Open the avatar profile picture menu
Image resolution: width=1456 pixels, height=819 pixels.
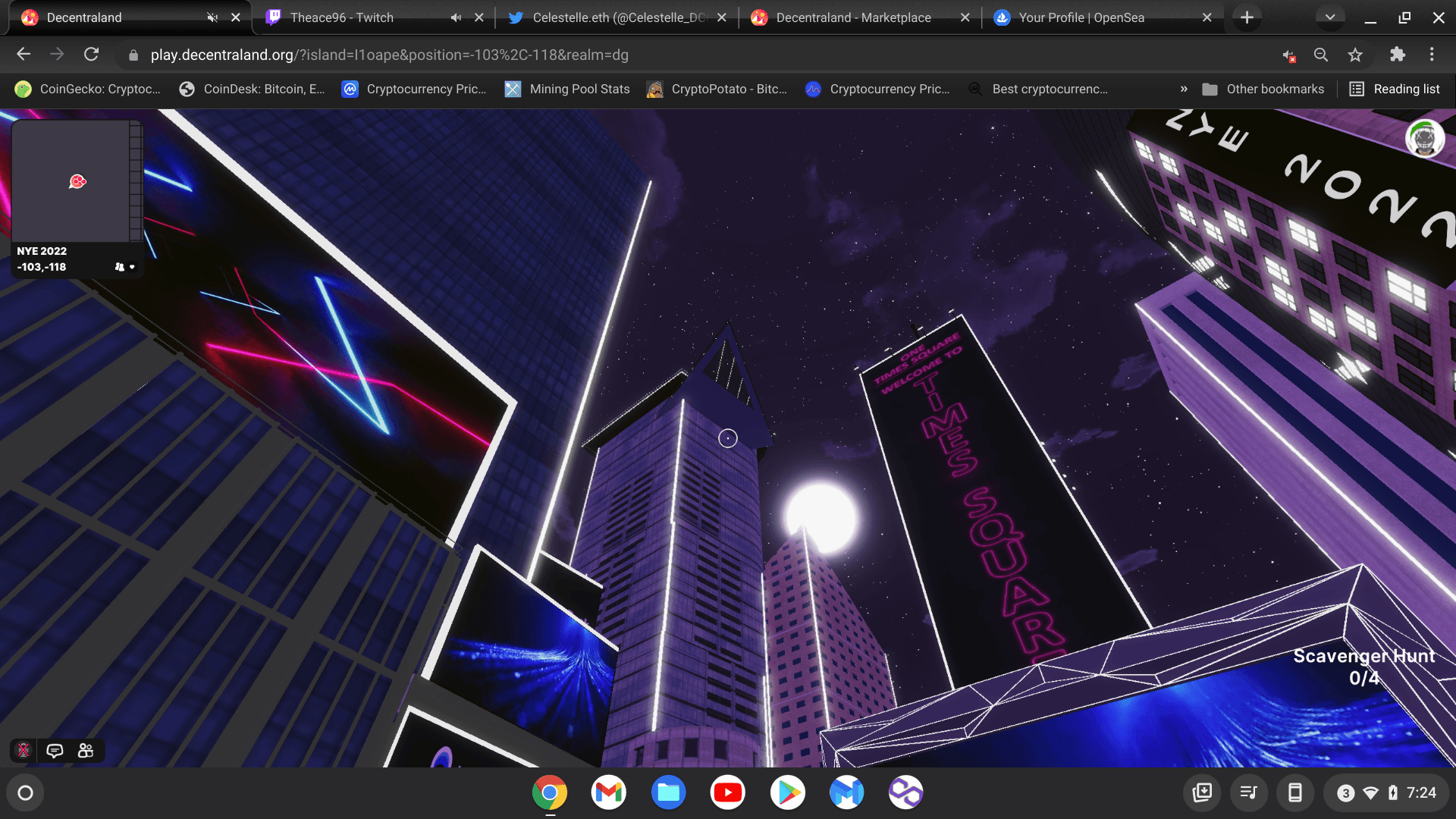tap(1424, 139)
